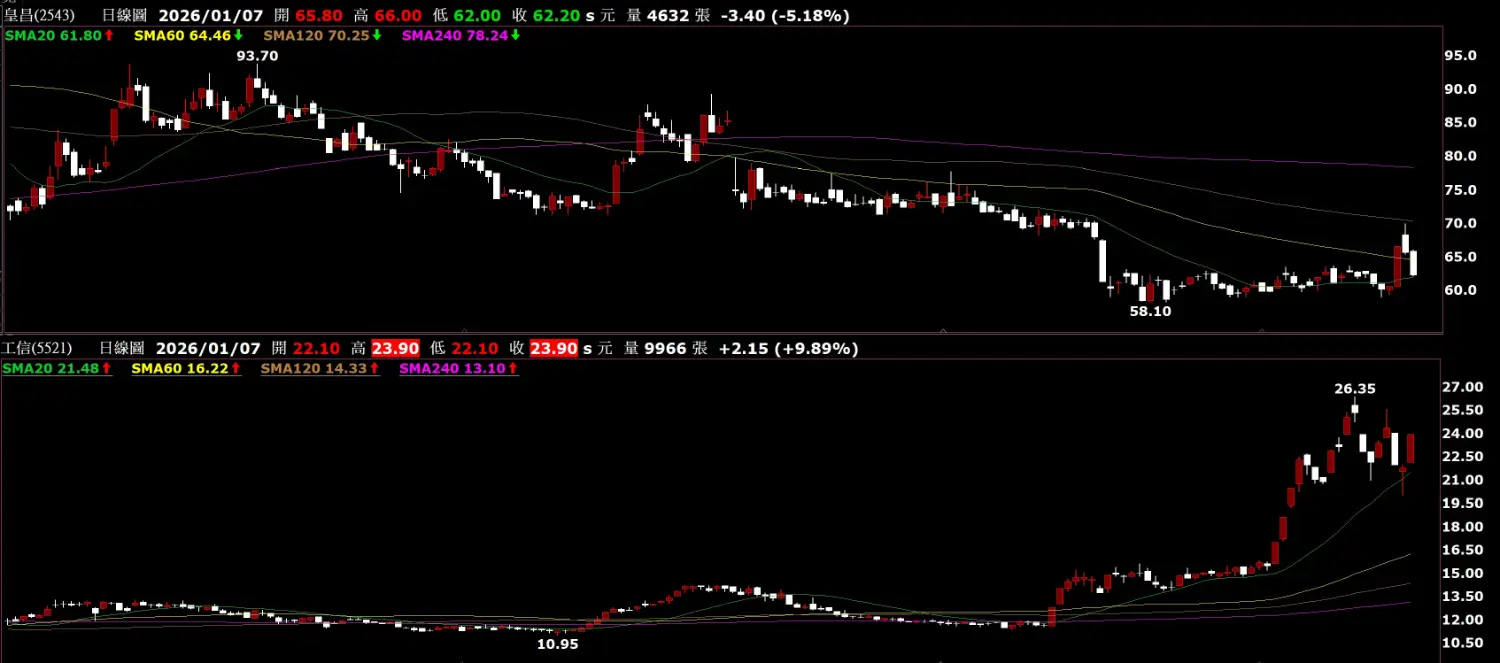Open the 日線圖 period selector for 皇昌
Screen dimensions: 1500x663
click(x=125, y=16)
